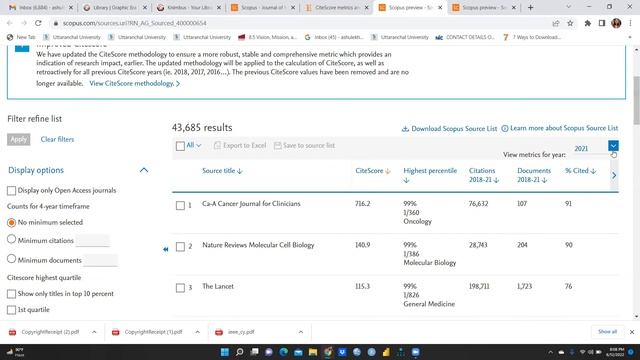
Task: Sort by the Source title column
Action: coord(222,171)
